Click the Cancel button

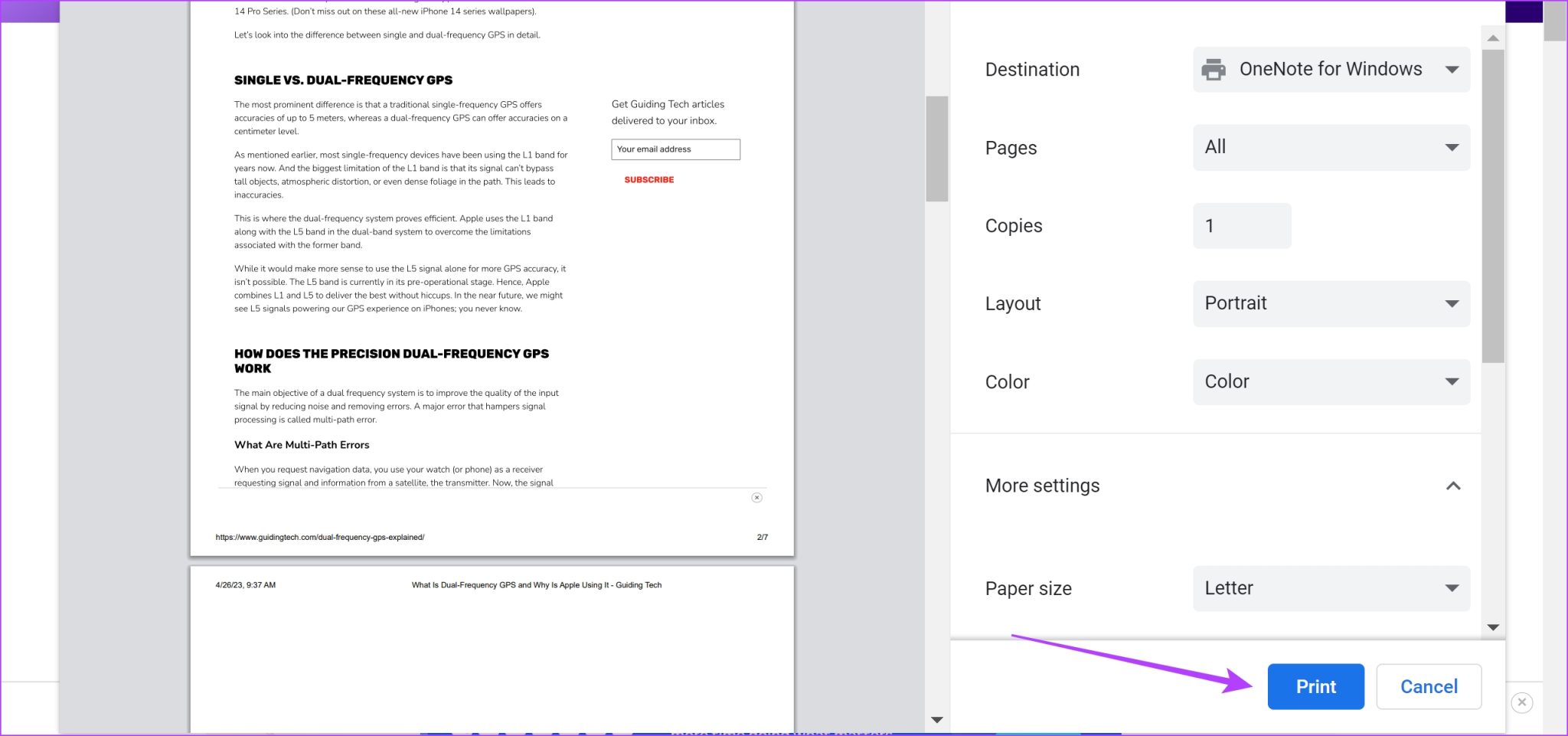pyautogui.click(x=1429, y=686)
